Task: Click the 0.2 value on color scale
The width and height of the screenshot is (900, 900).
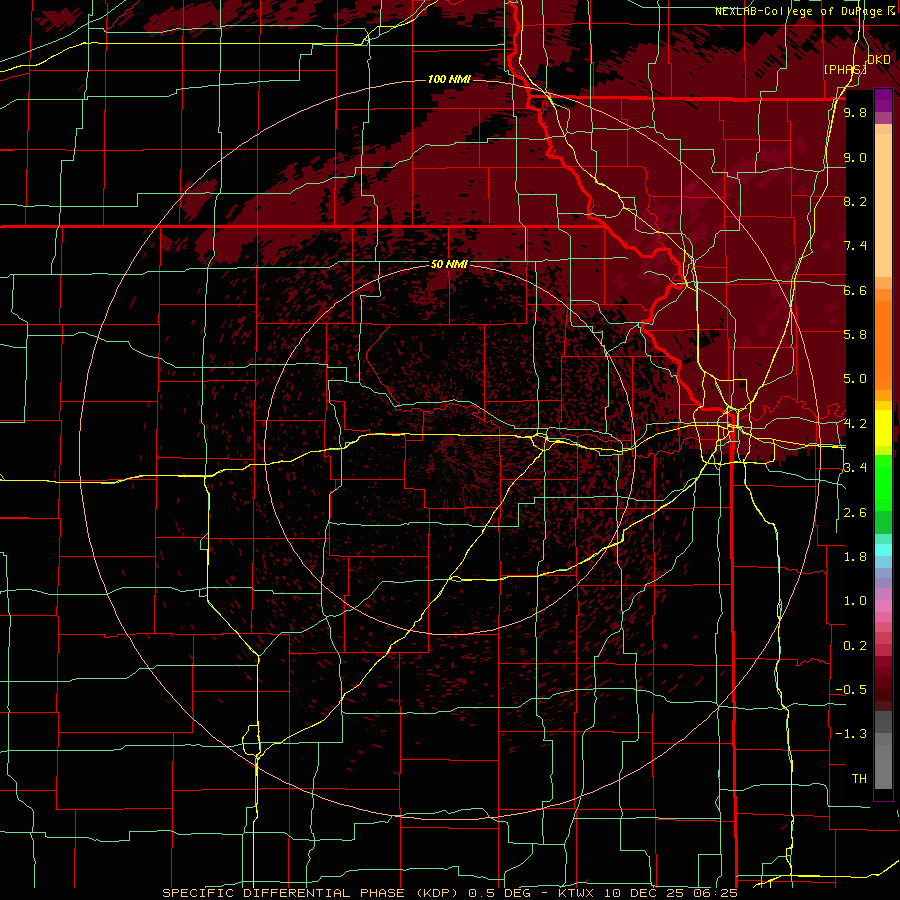Action: (855, 646)
